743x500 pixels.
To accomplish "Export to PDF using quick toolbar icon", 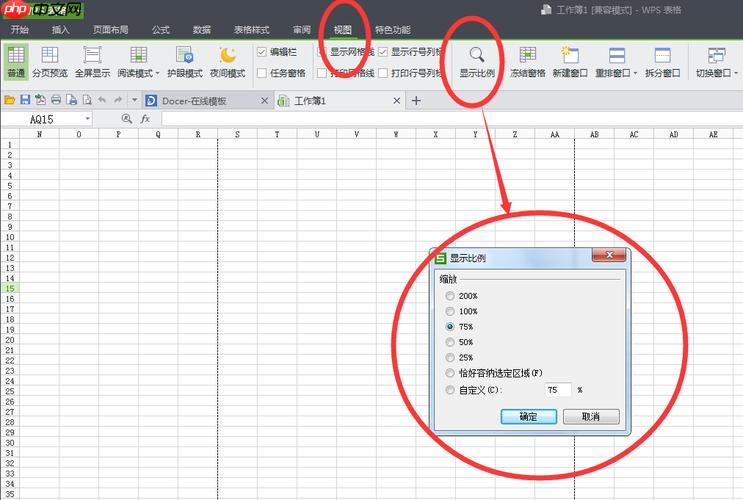I will 41,100.
